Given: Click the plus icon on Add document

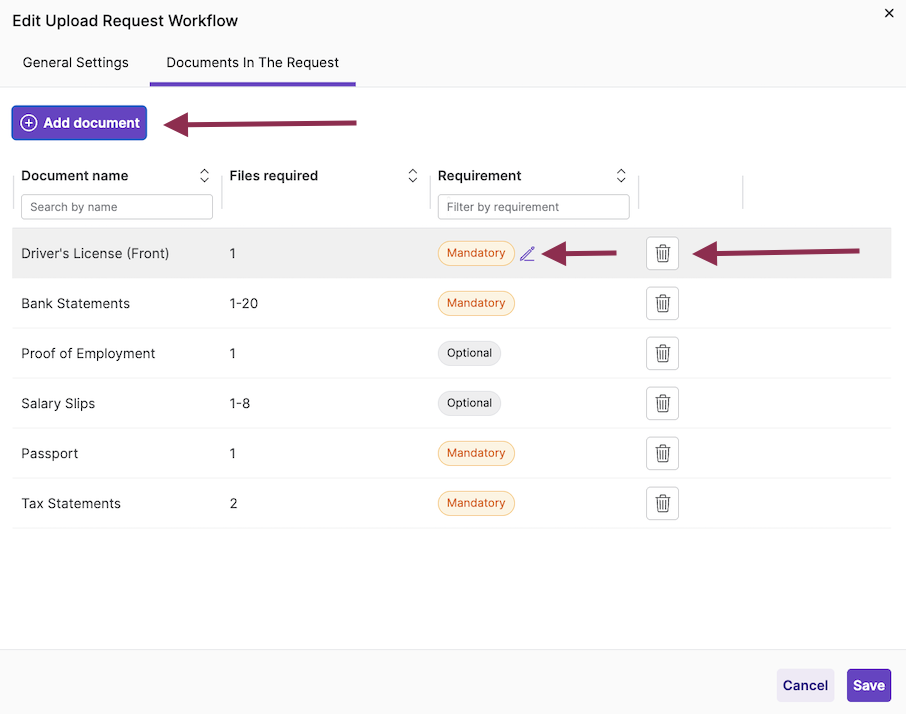Looking at the screenshot, I should 29,122.
